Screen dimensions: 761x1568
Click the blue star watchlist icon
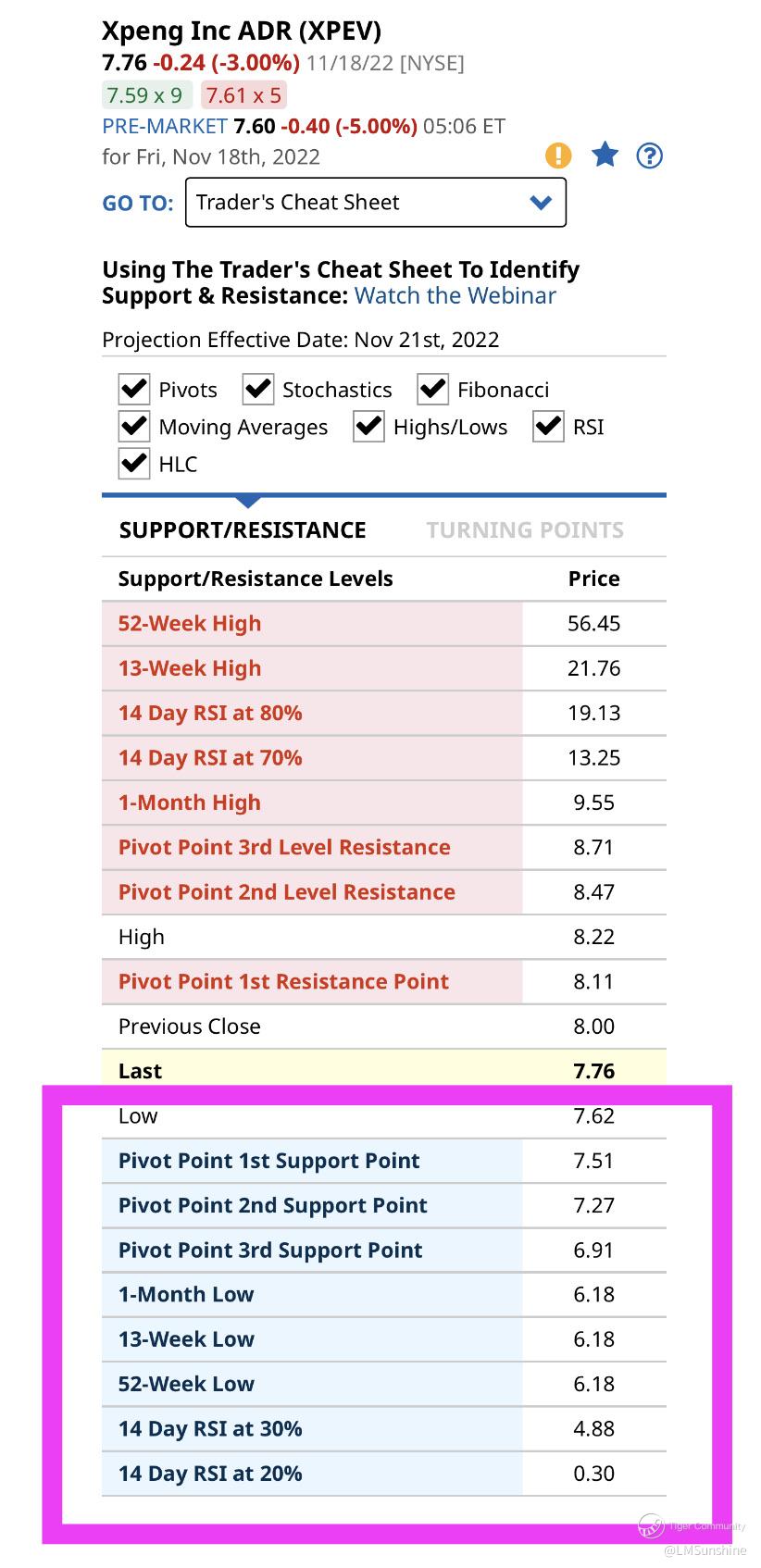605,155
